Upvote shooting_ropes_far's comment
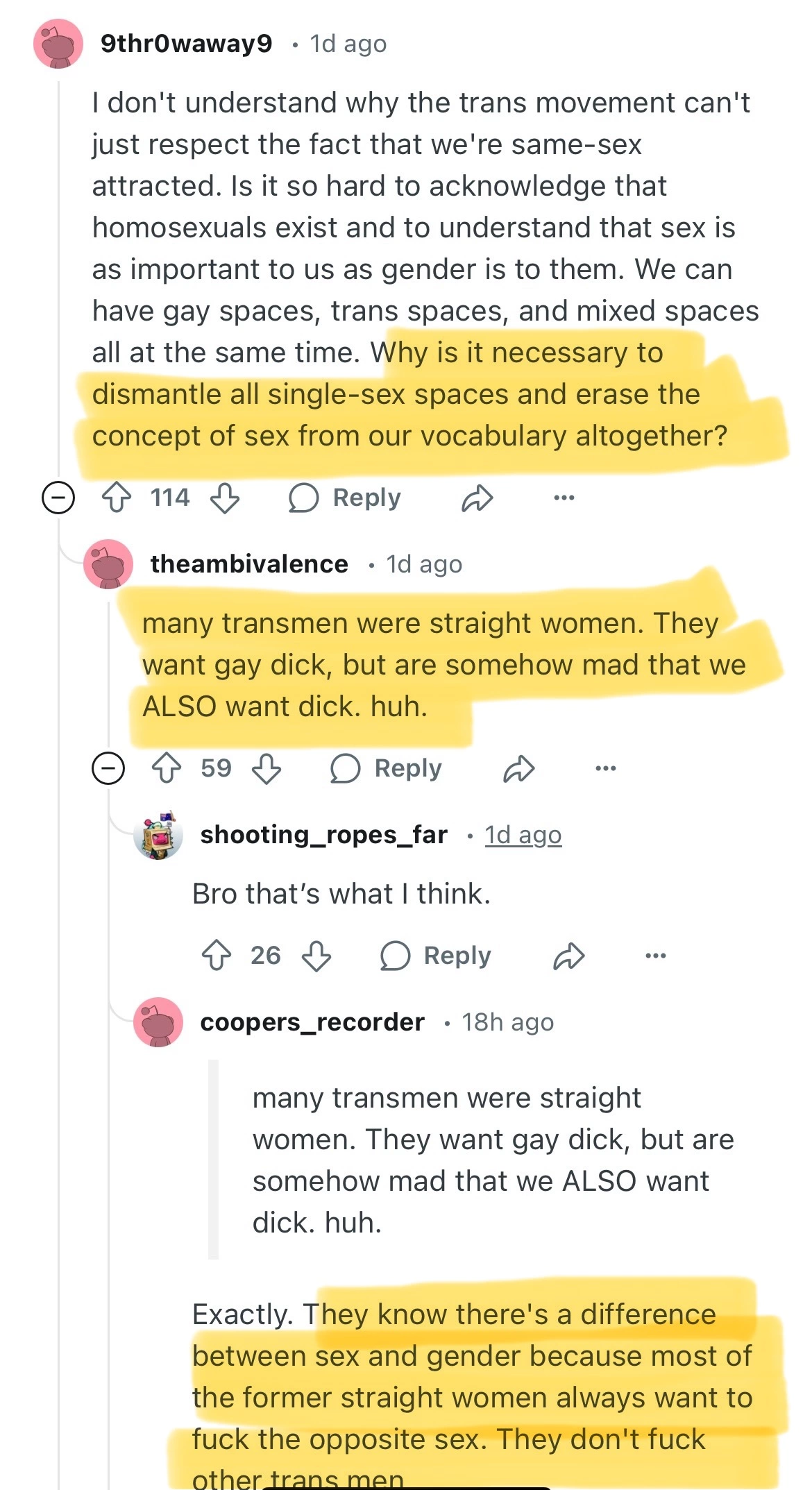812x1490 pixels. tap(216, 955)
